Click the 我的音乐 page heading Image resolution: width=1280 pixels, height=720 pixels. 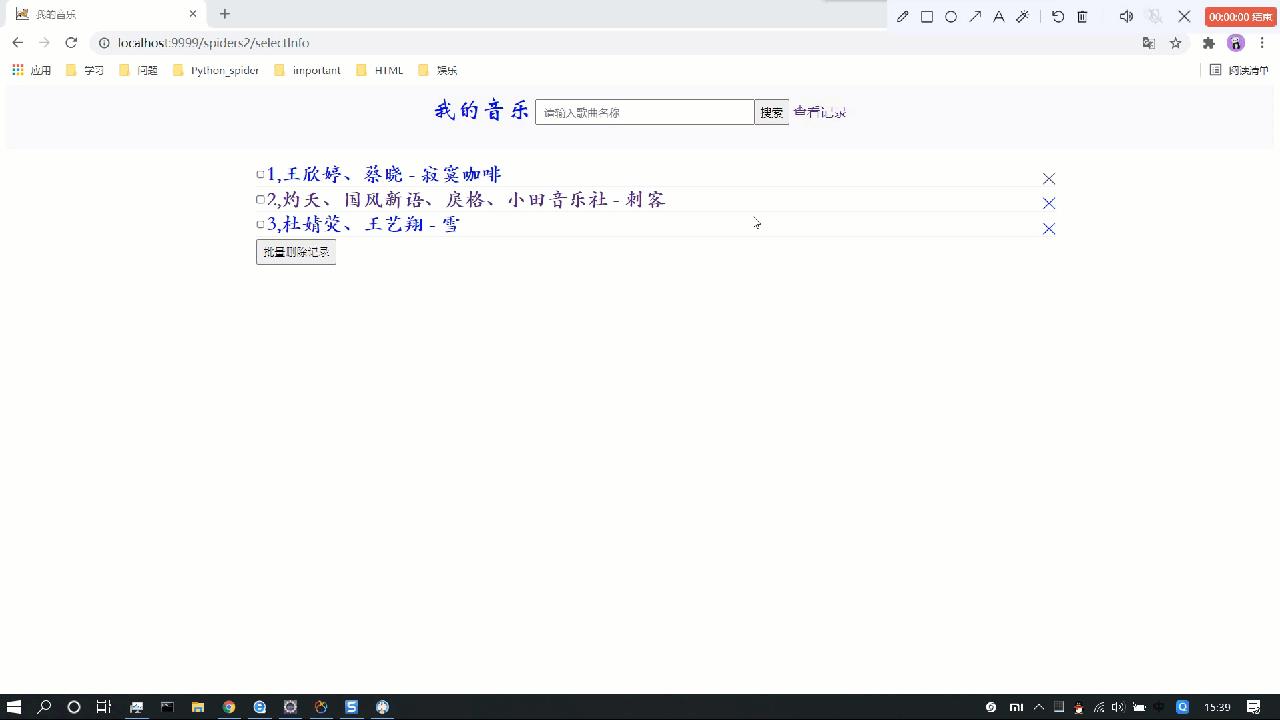point(482,111)
